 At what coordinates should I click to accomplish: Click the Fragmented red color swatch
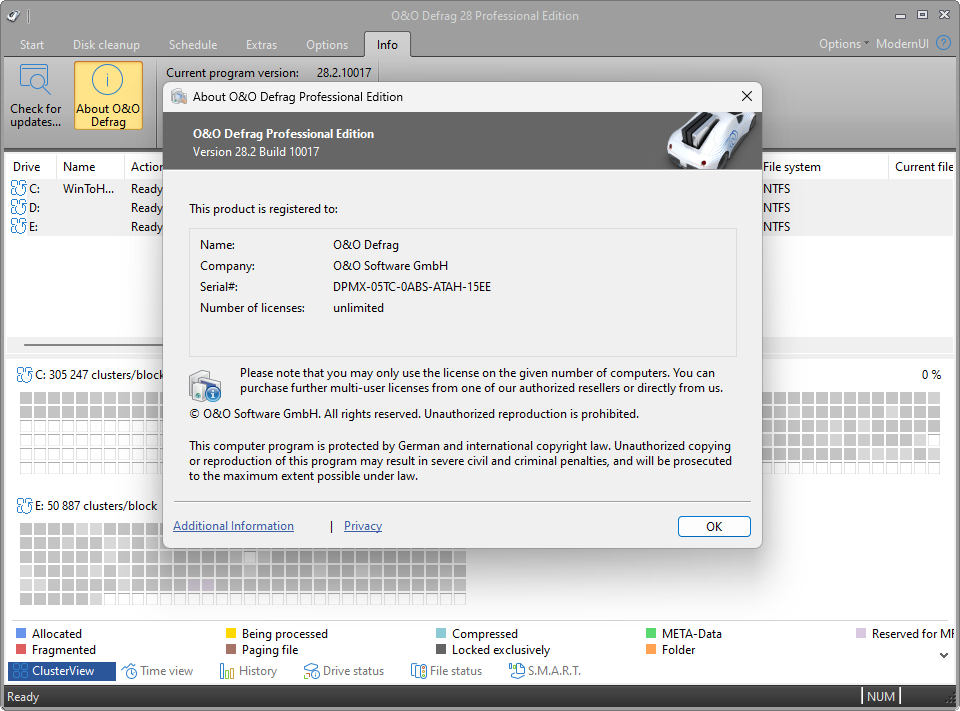tap(21, 649)
